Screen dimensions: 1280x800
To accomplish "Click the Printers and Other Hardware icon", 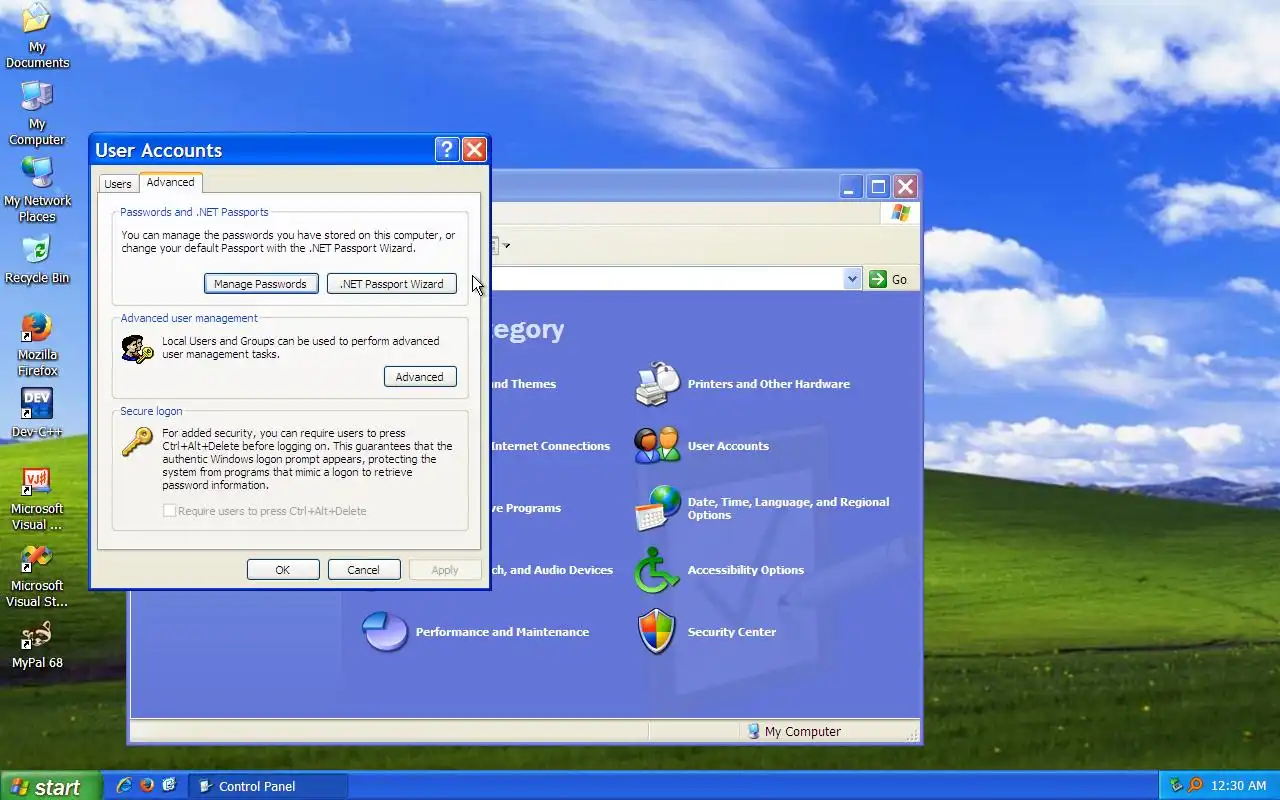I will [657, 384].
